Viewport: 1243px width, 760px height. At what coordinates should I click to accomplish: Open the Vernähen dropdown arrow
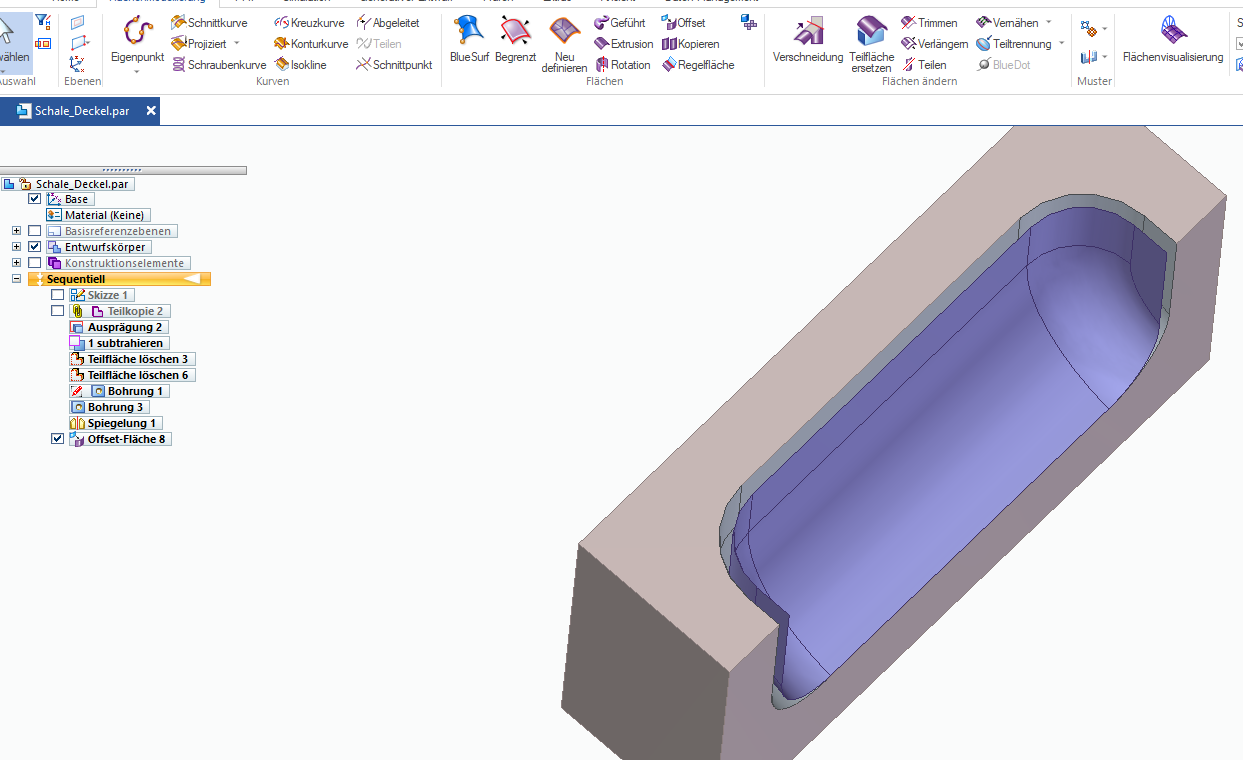point(1049,23)
